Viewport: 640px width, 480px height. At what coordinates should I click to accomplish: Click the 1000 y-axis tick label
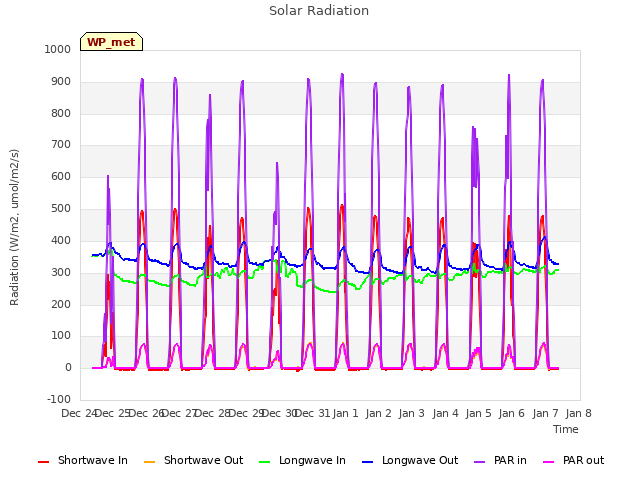click(58, 49)
